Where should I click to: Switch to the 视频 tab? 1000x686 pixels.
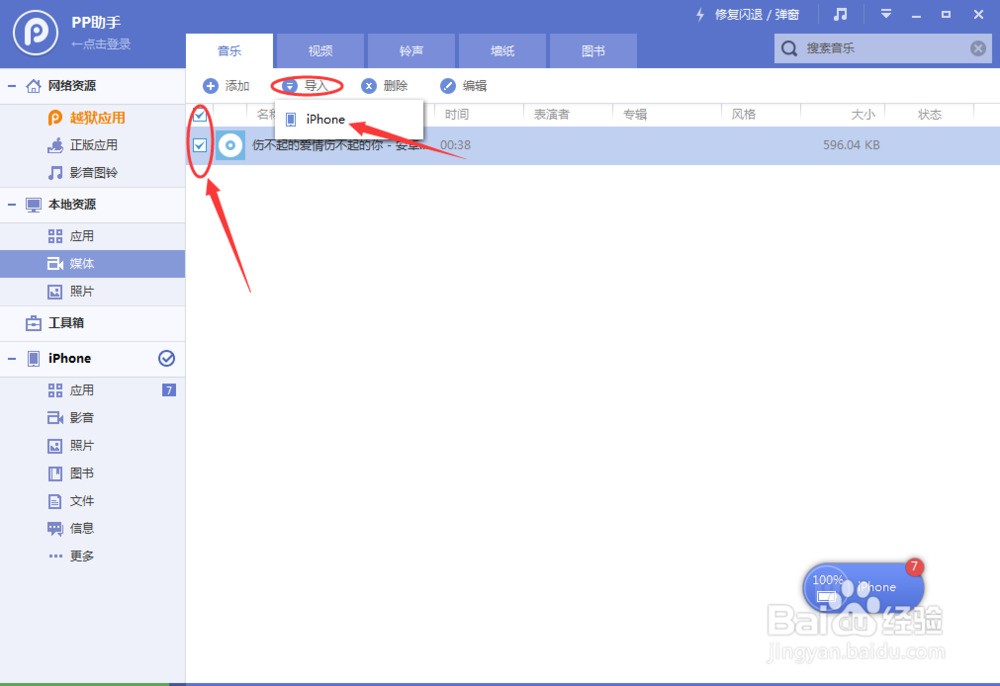[320, 51]
